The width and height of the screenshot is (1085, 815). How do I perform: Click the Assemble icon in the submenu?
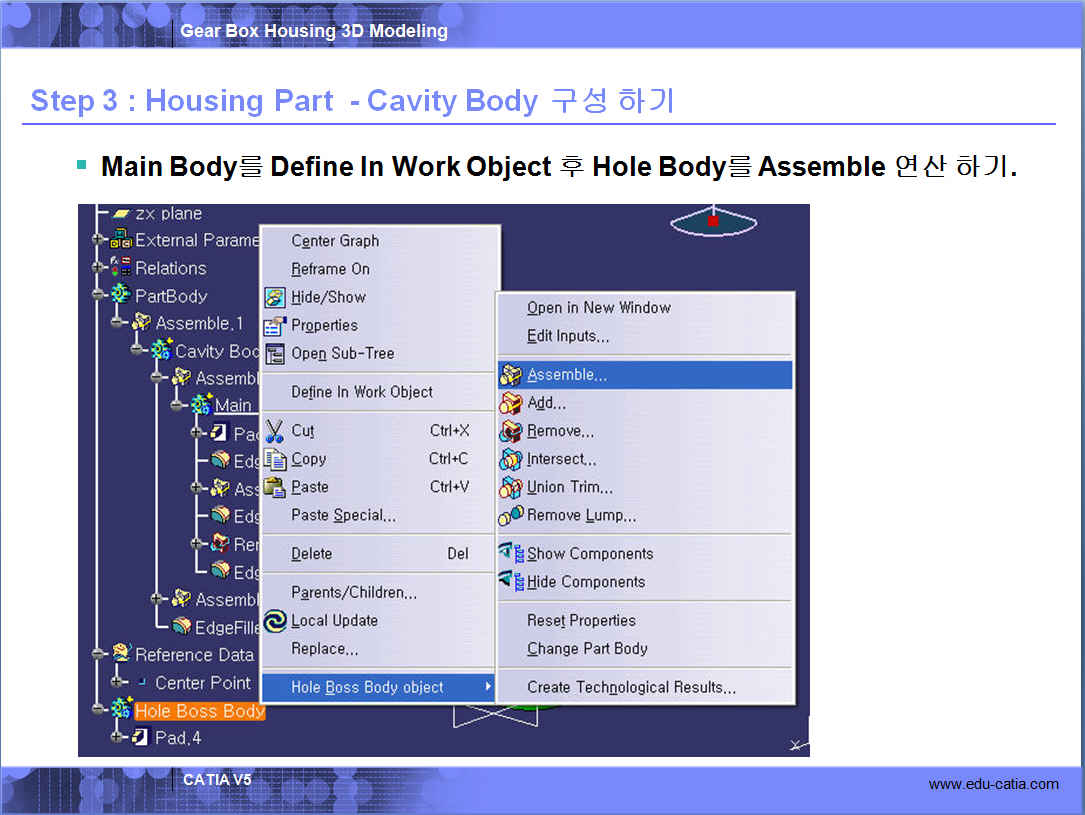point(511,376)
